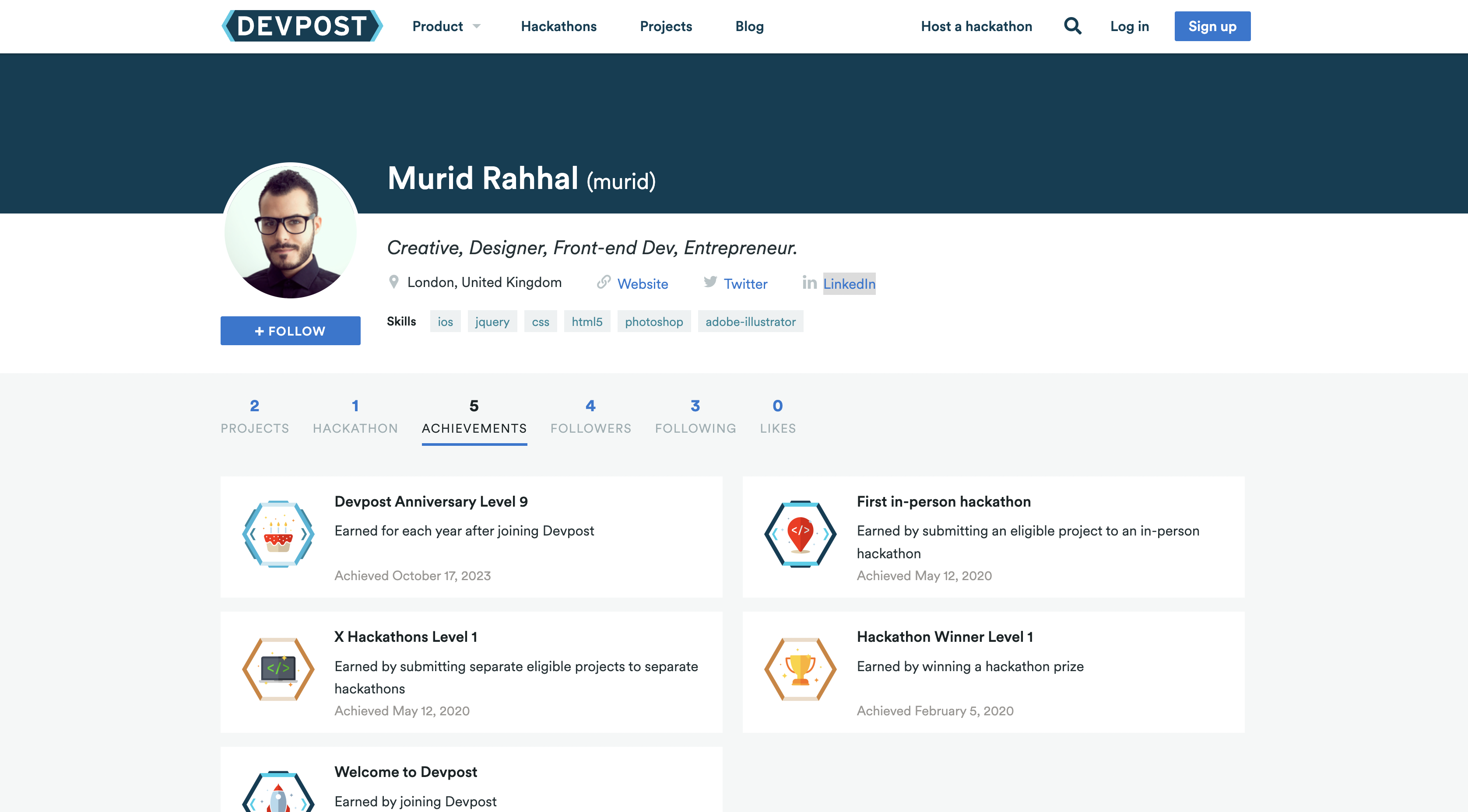Click the photoshop skill tag
Screen dimensions: 1468x812
coord(653,322)
